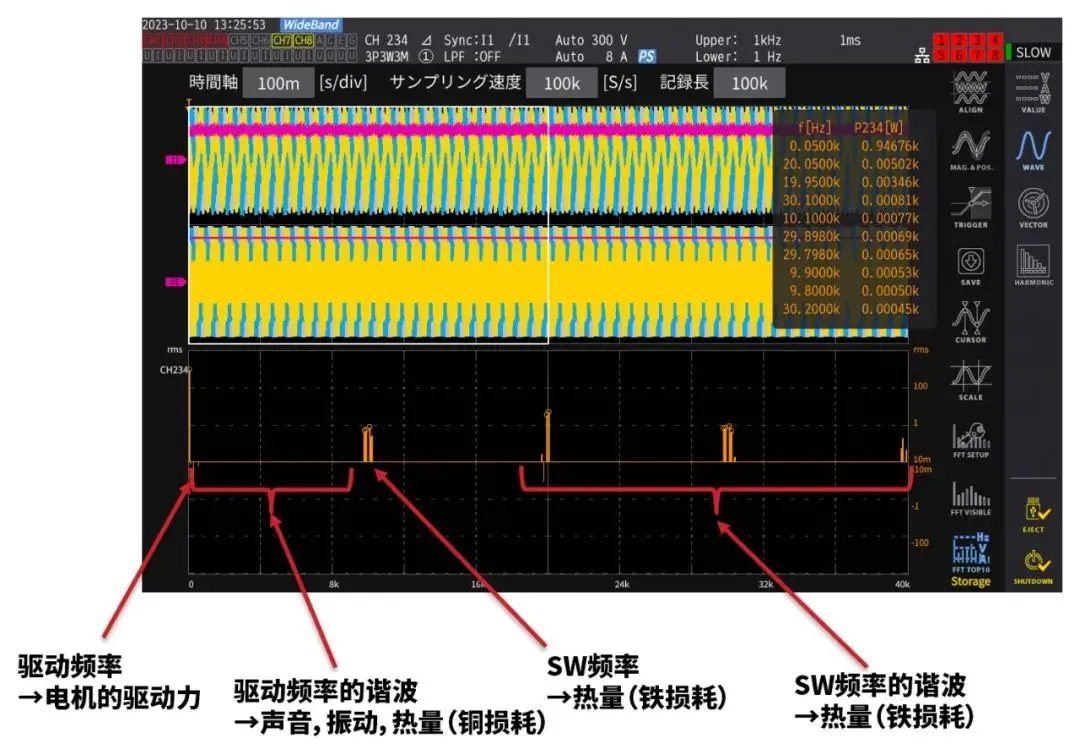This screenshot has height=749, width=1080.
Task: Expand the recording length 100k selector
Action: click(749, 84)
